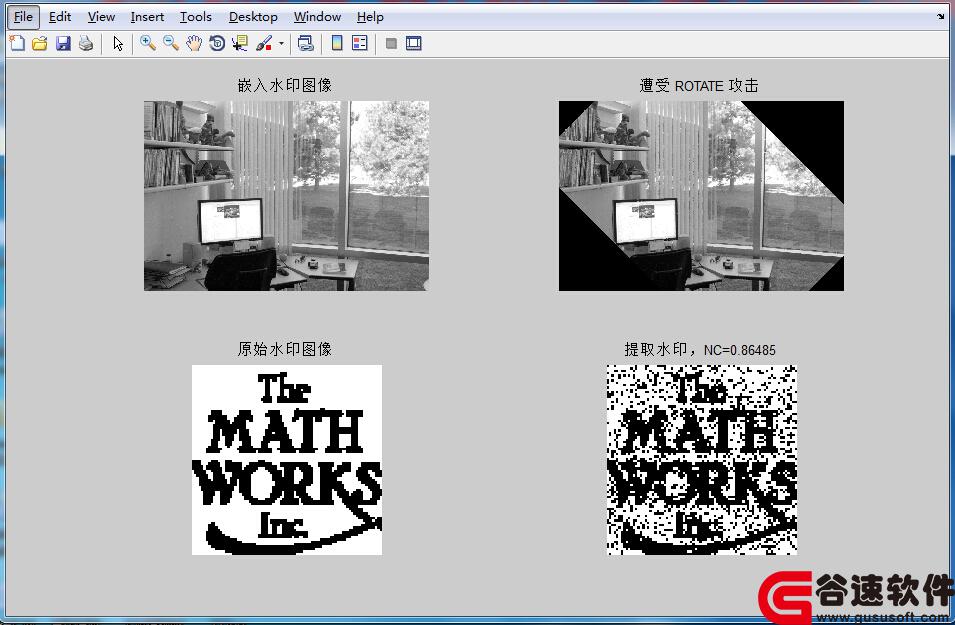Open the File menu
Viewport: 955px width, 625px height.
click(23, 17)
